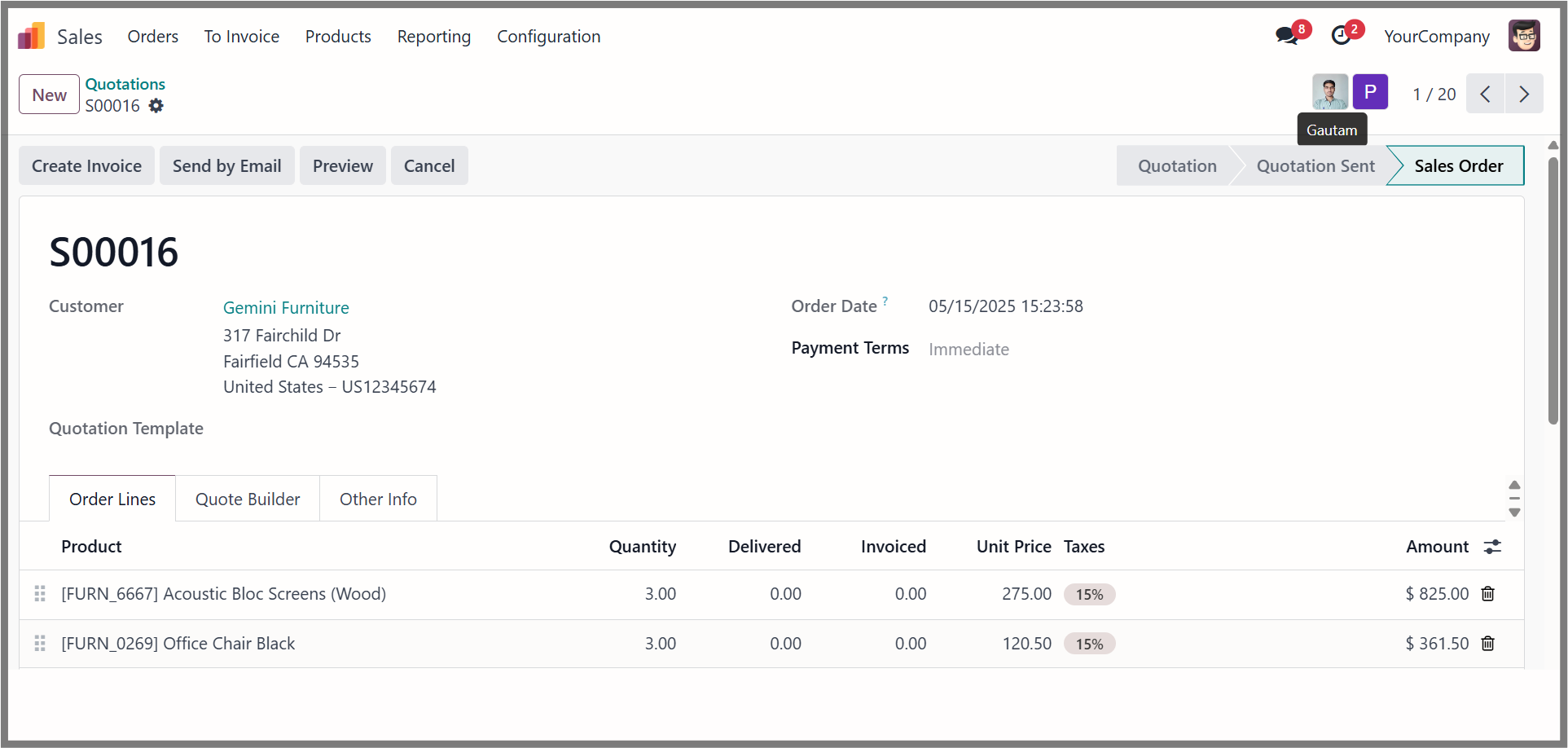Click Gautam's avatar photo
Image resolution: width=1568 pixels, height=748 pixels.
pyautogui.click(x=1329, y=92)
